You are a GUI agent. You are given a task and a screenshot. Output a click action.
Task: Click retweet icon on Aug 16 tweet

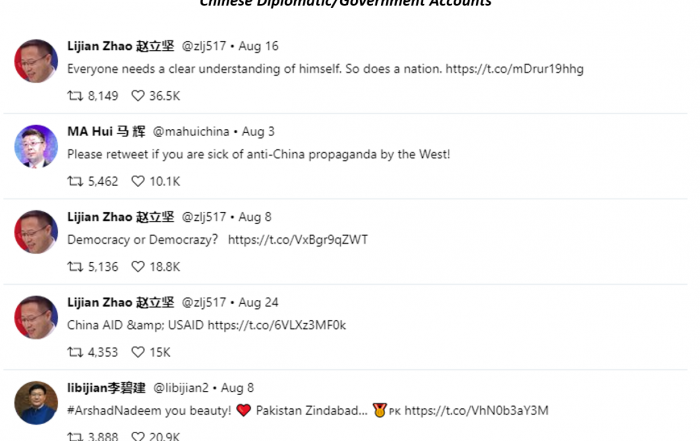75,96
